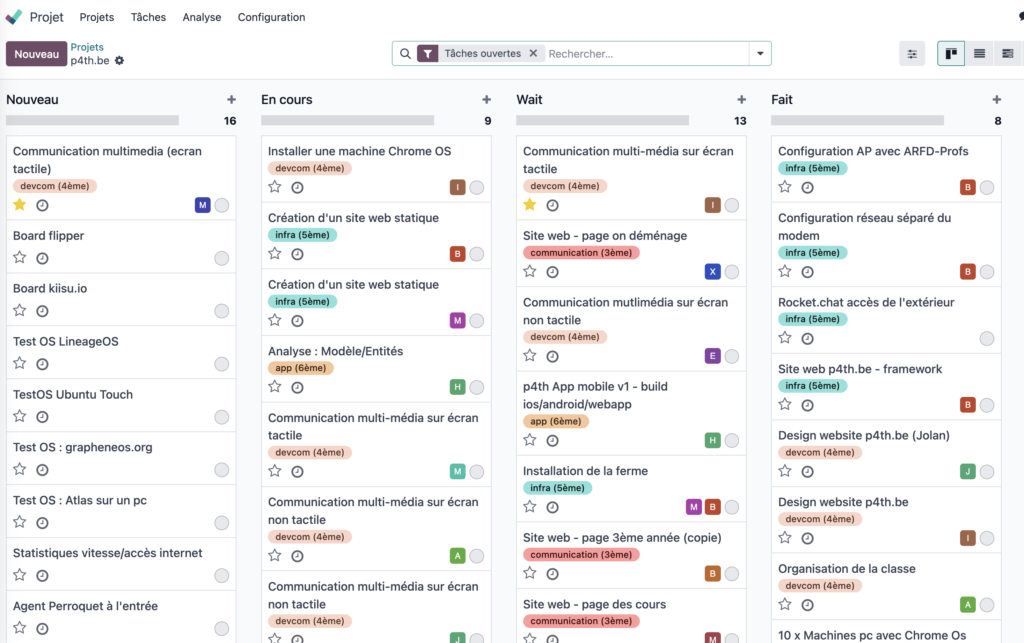Click the filter sliders icon in the toolbar

point(912,54)
